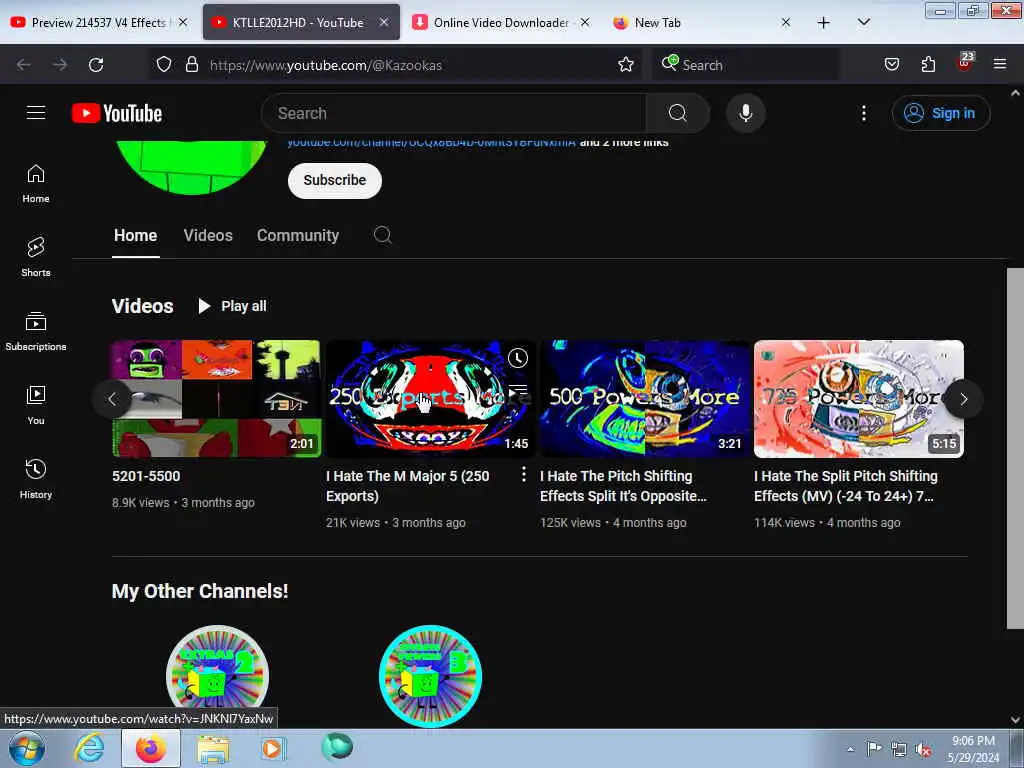Click the 500 Powers More thumbnail
The width and height of the screenshot is (1024, 768).
(644, 398)
